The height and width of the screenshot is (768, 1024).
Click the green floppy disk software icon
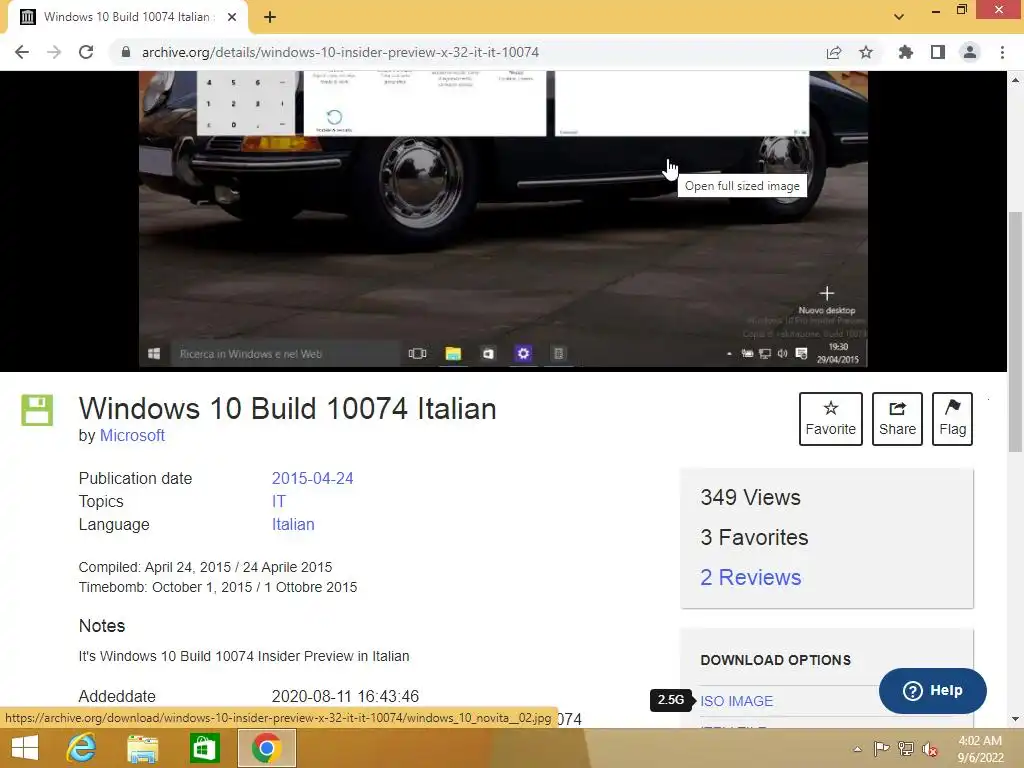[x=37, y=410]
